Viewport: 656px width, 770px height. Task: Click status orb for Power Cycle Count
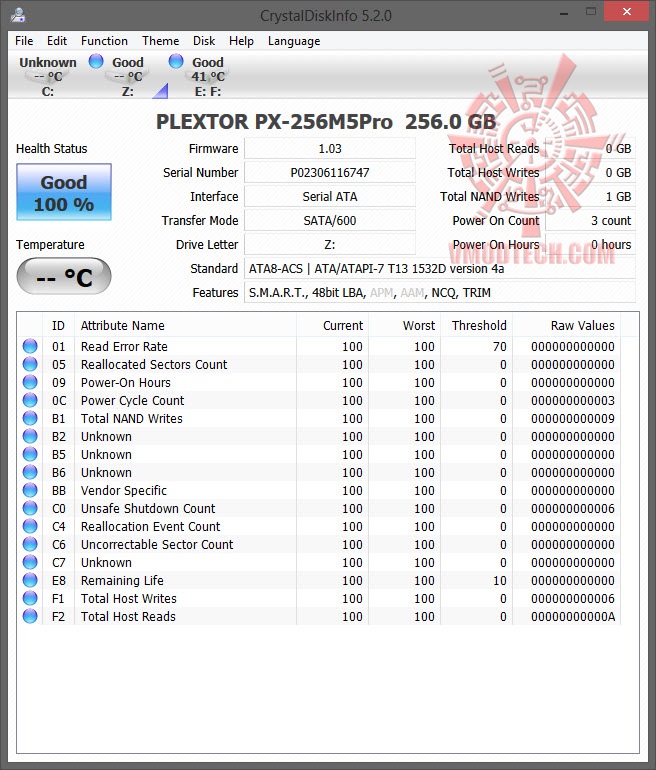(30, 400)
